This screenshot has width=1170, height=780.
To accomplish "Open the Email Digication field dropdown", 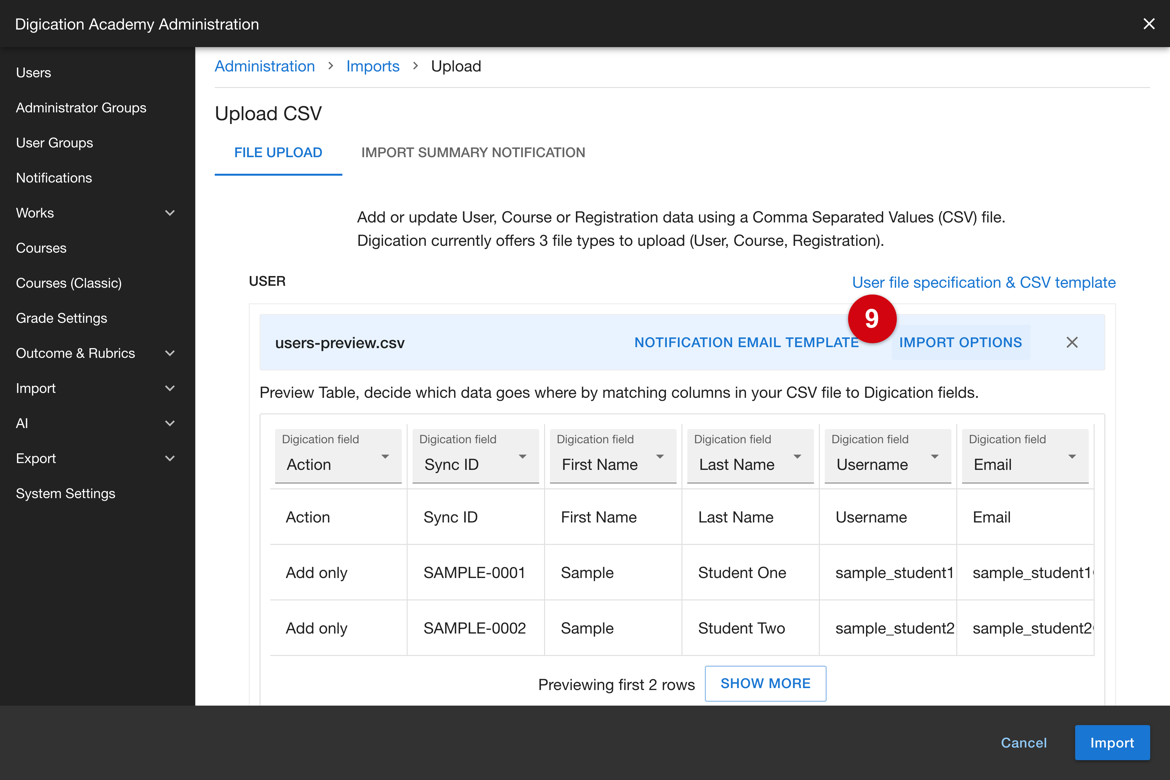I will pos(1024,456).
